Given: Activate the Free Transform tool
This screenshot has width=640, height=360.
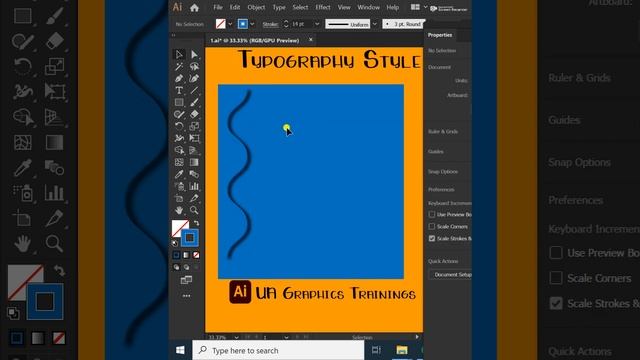Looking at the screenshot, I should 194,138.
